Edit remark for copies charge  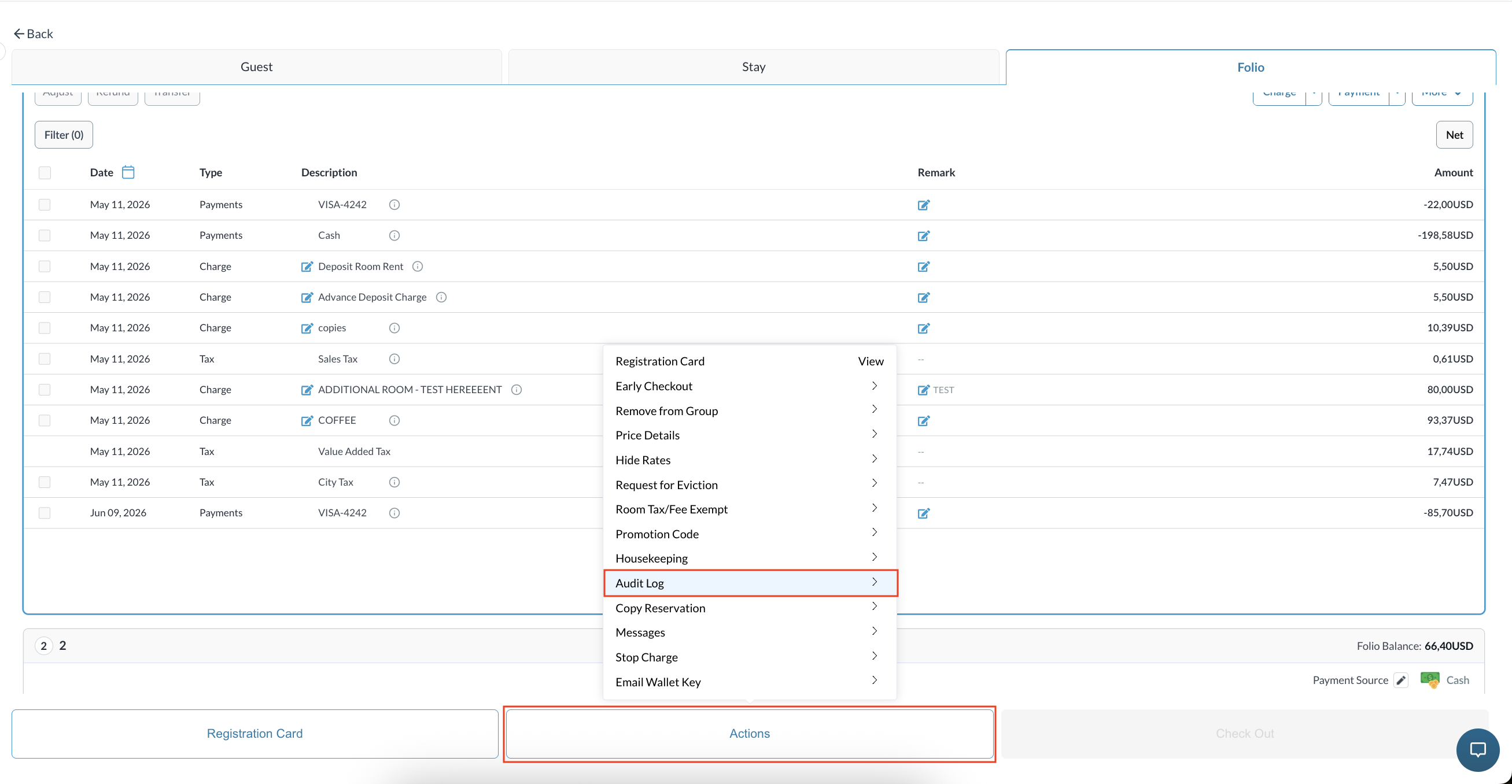coord(924,328)
